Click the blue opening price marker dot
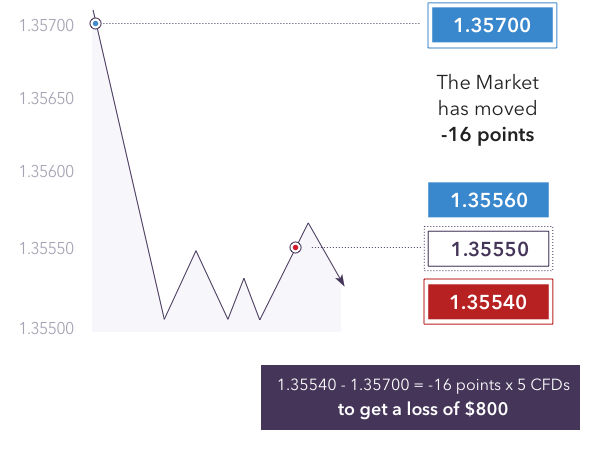This screenshot has height=450, width=600. [x=96, y=24]
